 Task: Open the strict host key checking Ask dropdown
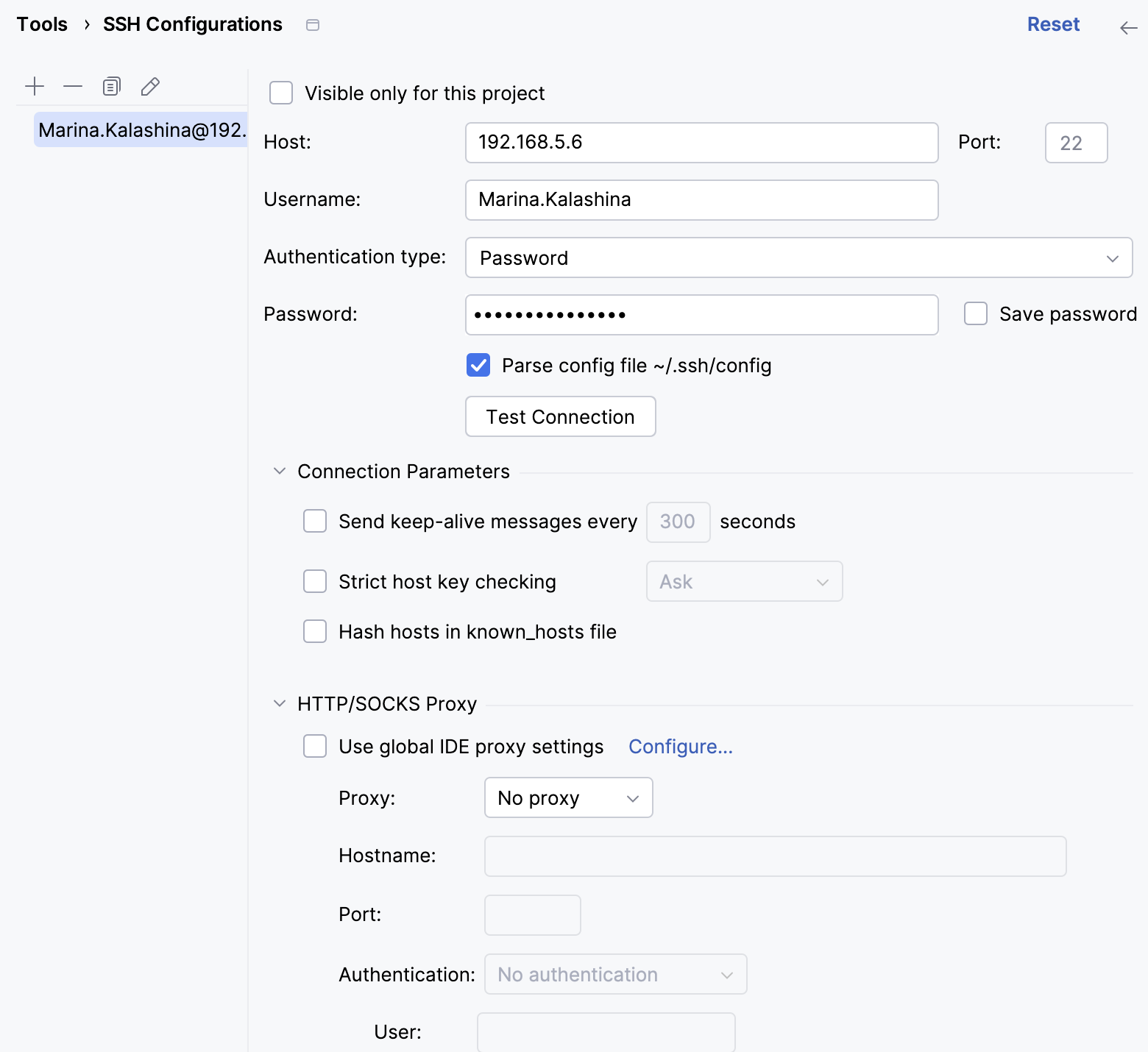[744, 581]
